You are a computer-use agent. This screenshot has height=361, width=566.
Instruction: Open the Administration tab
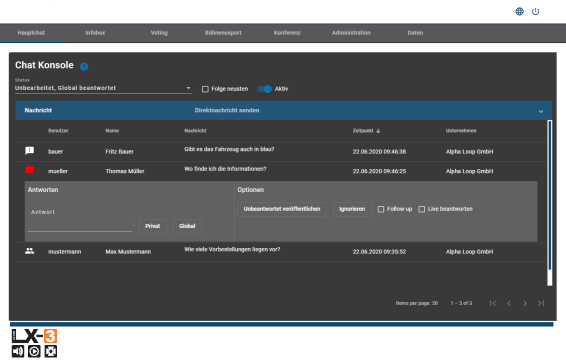(351, 33)
